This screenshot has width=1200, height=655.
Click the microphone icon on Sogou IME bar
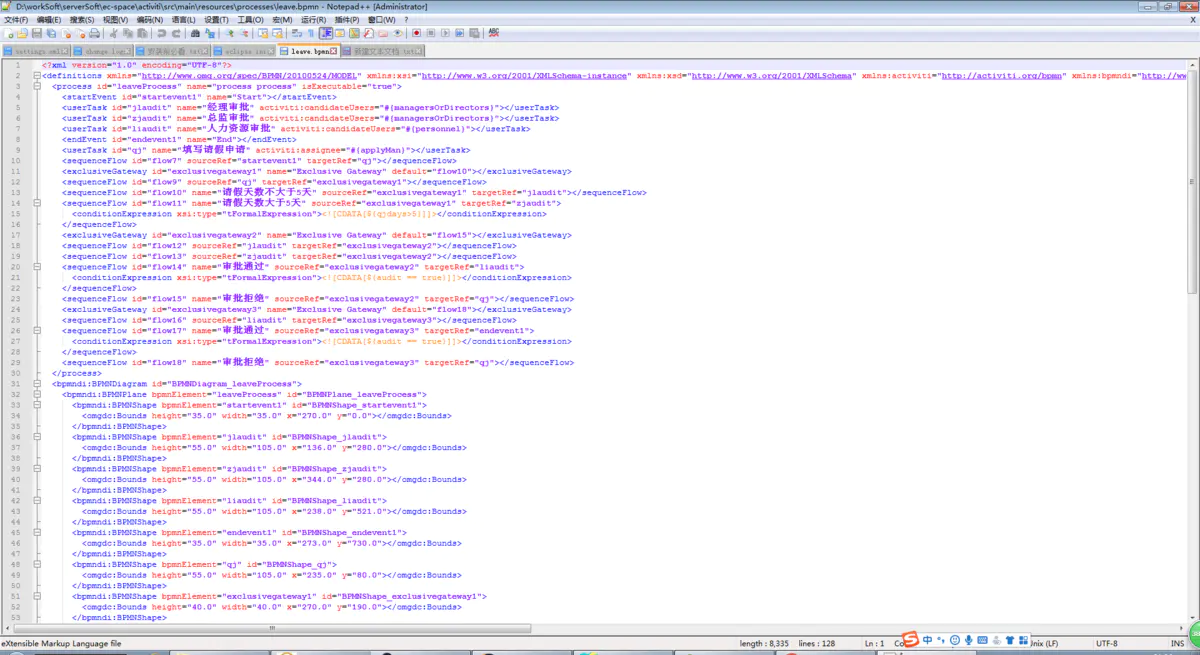click(968, 640)
